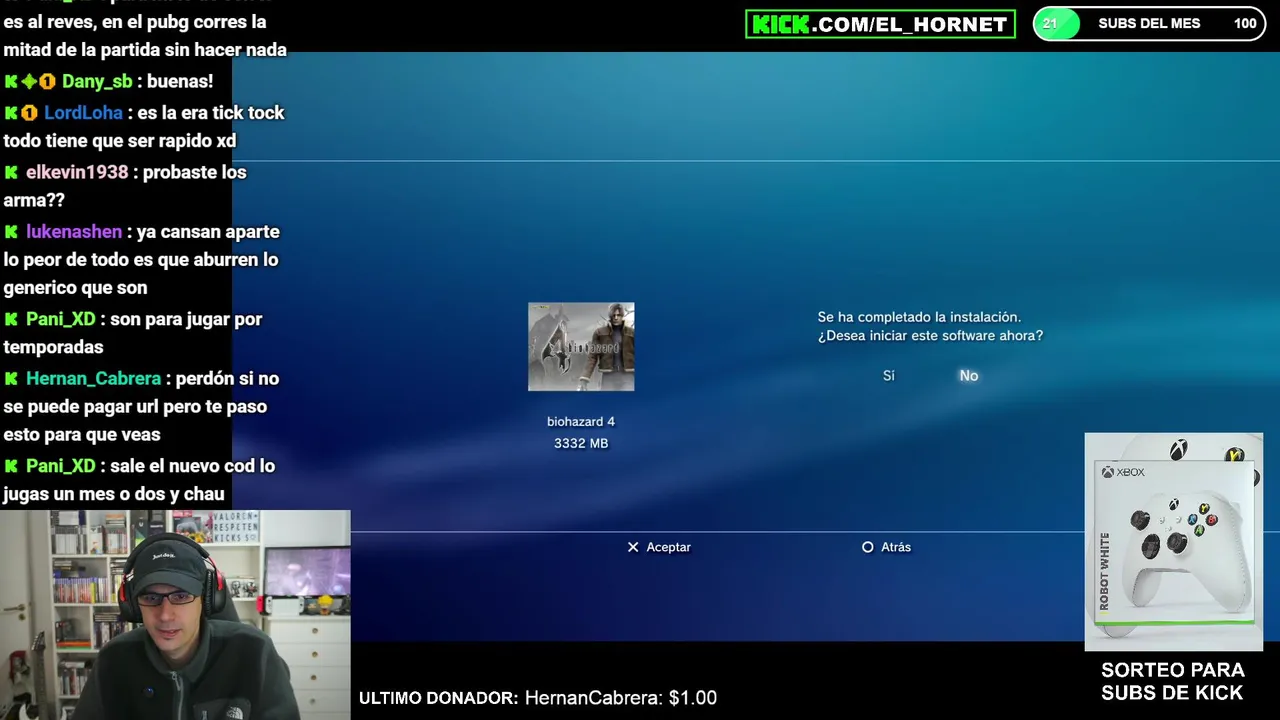Open Dany_sb's chat username
The height and width of the screenshot is (720, 1280).
97,81
